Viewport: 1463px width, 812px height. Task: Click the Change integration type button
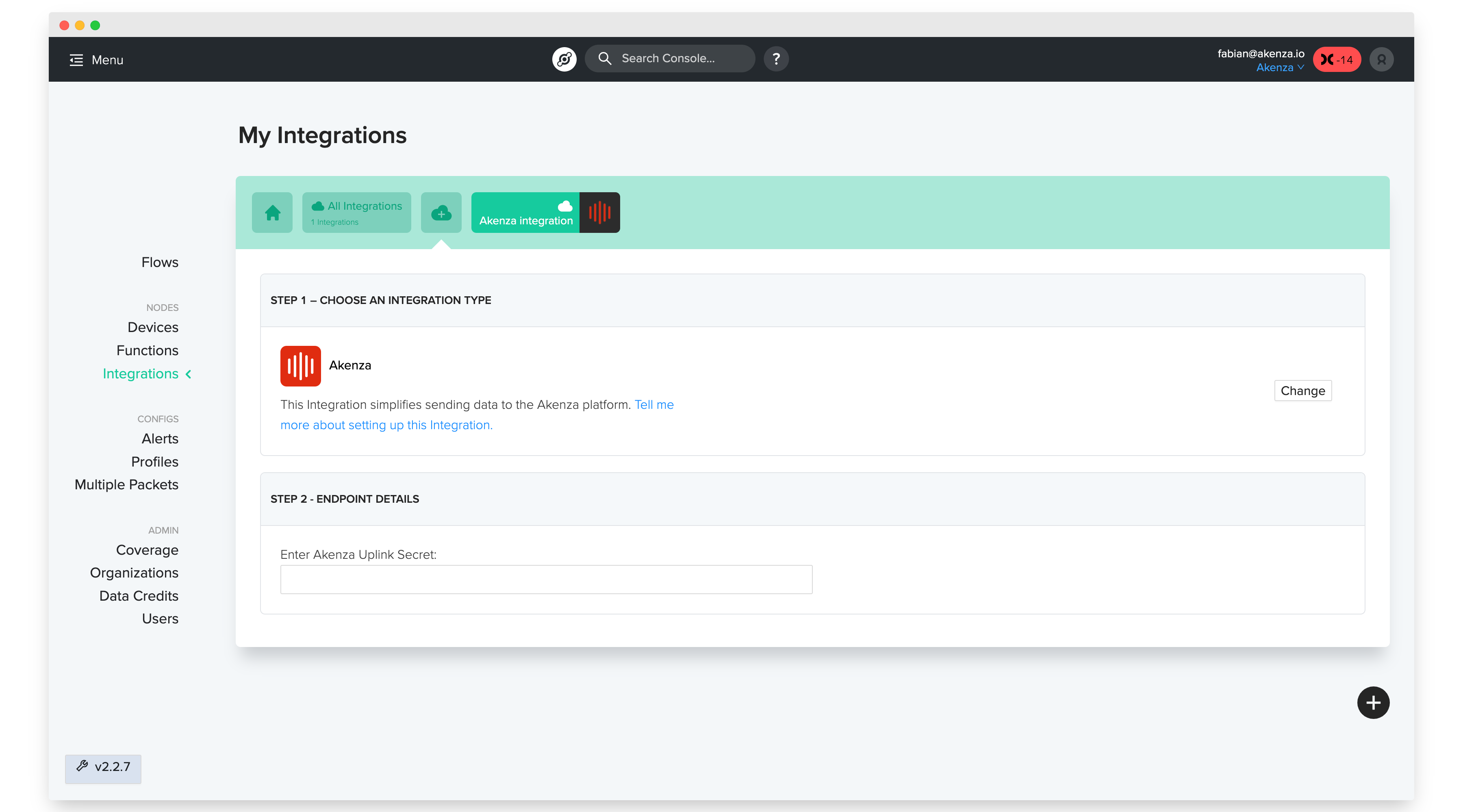pyautogui.click(x=1302, y=391)
